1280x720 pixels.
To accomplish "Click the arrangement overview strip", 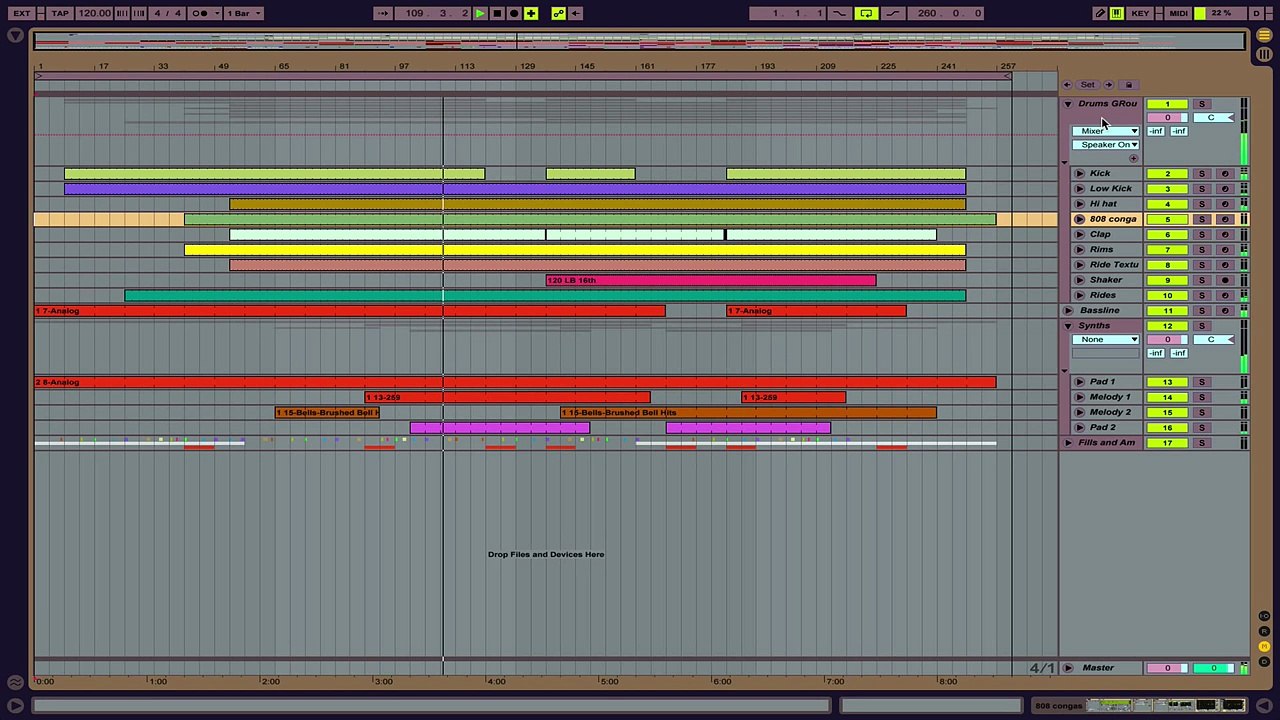I will 640,40.
